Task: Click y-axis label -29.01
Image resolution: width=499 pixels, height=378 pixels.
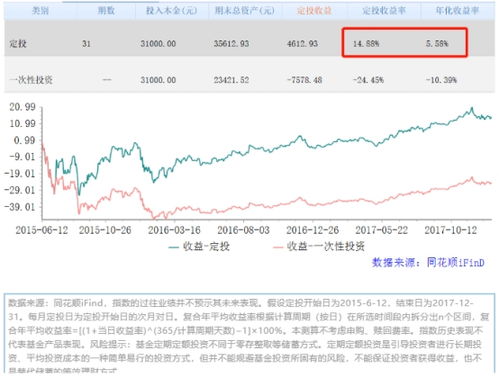Action: point(20,190)
